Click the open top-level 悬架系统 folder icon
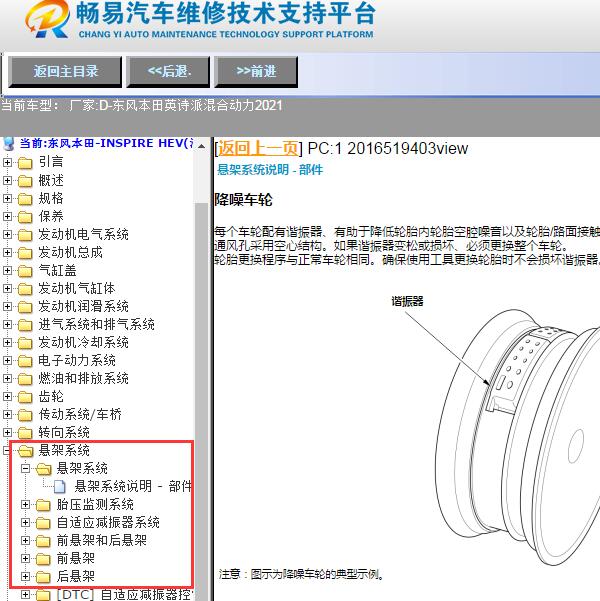Viewport: 600px width, 601px height. 25,451
